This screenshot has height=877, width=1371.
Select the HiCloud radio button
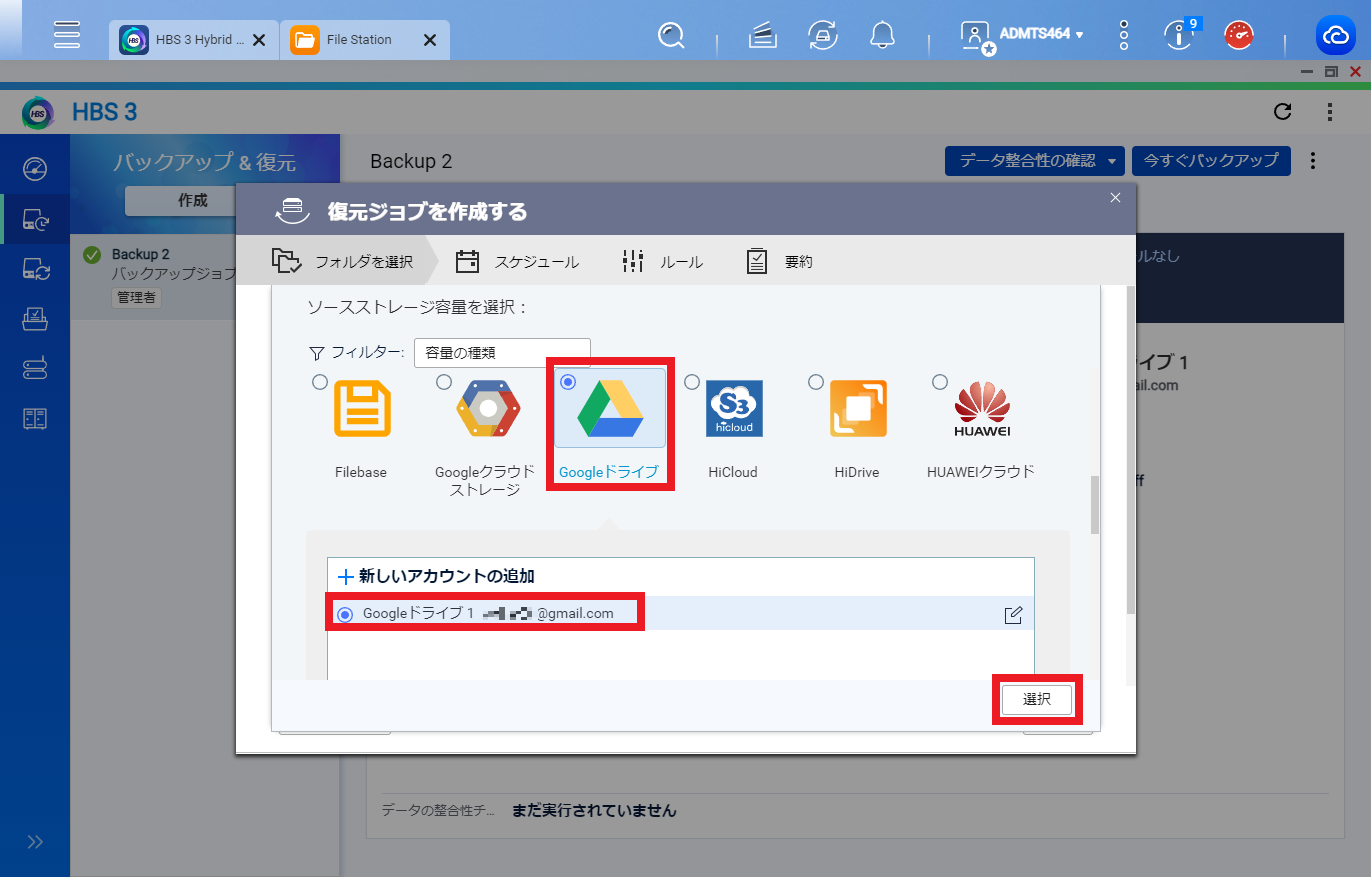691,382
